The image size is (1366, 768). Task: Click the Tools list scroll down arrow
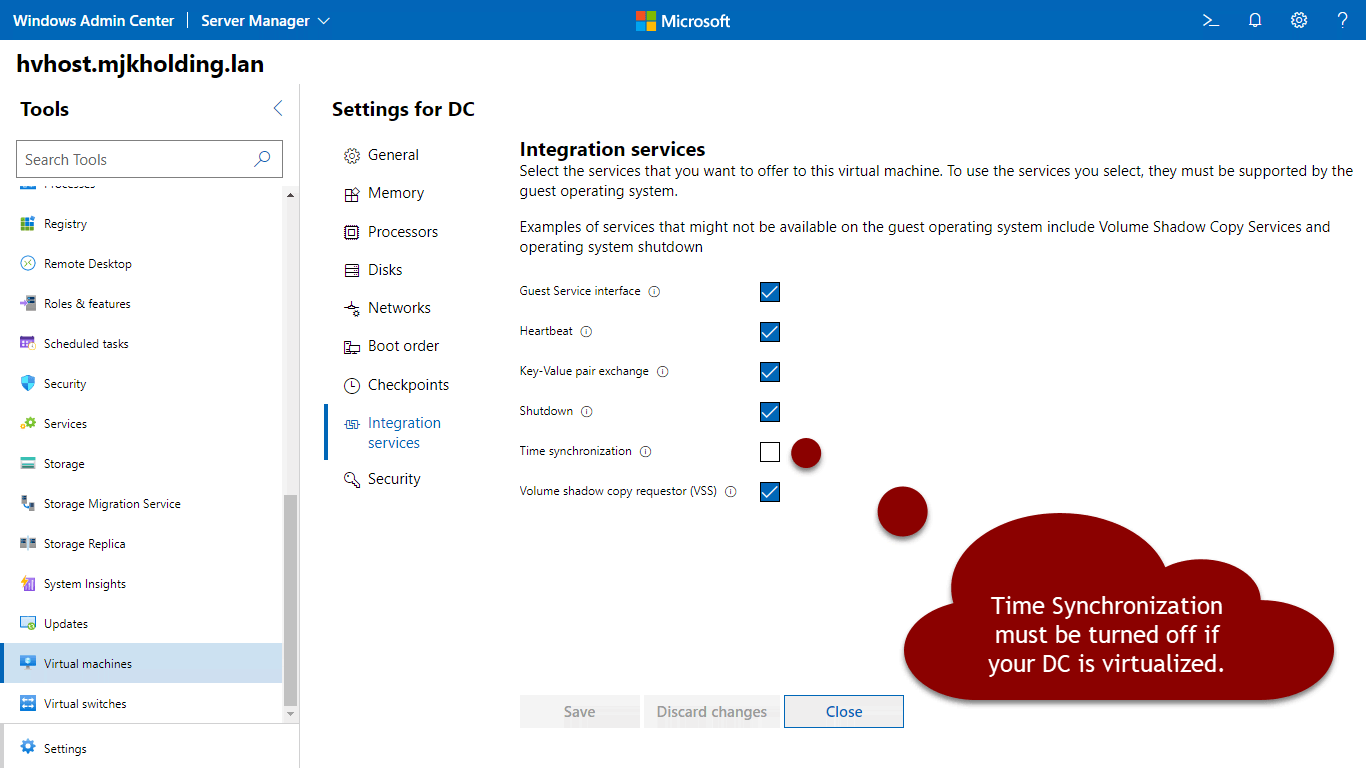tap(291, 714)
